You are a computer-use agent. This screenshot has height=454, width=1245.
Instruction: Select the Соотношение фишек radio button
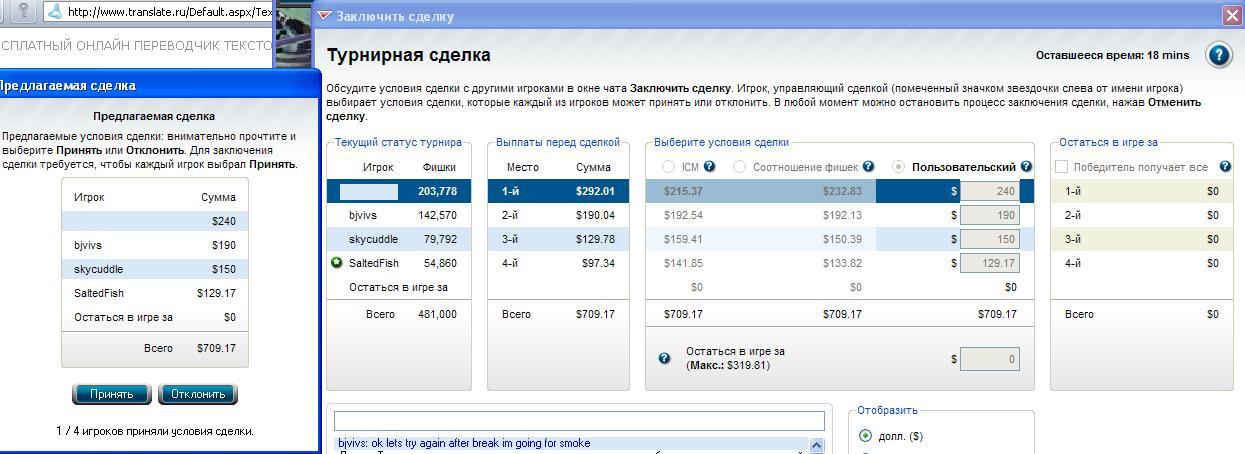739,167
